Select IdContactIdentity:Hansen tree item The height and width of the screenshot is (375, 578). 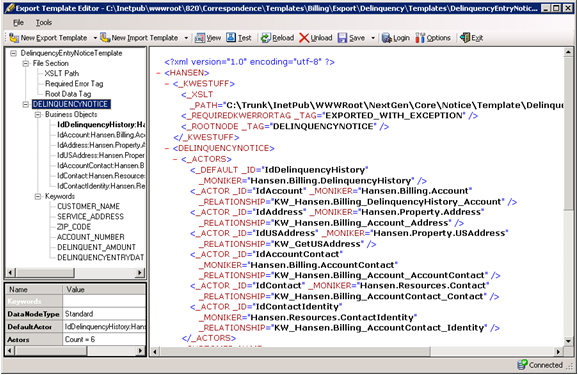click(101, 186)
